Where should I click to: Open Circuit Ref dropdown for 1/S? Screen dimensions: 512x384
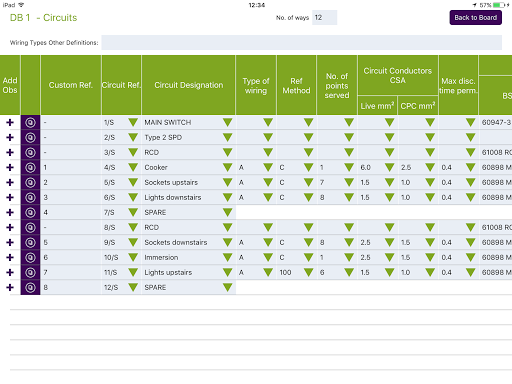tap(133, 122)
